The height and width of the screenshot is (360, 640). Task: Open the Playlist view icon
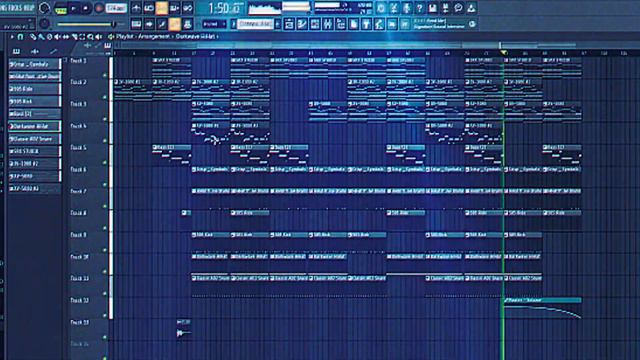point(289,24)
